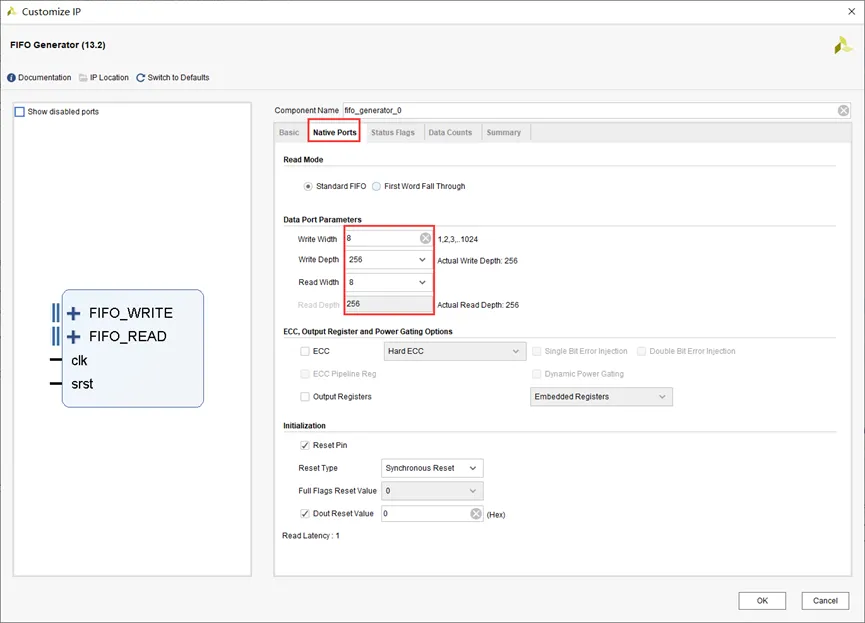Viewport: 865px width, 623px height.
Task: Open the Data Counts tab
Action: coord(450,133)
